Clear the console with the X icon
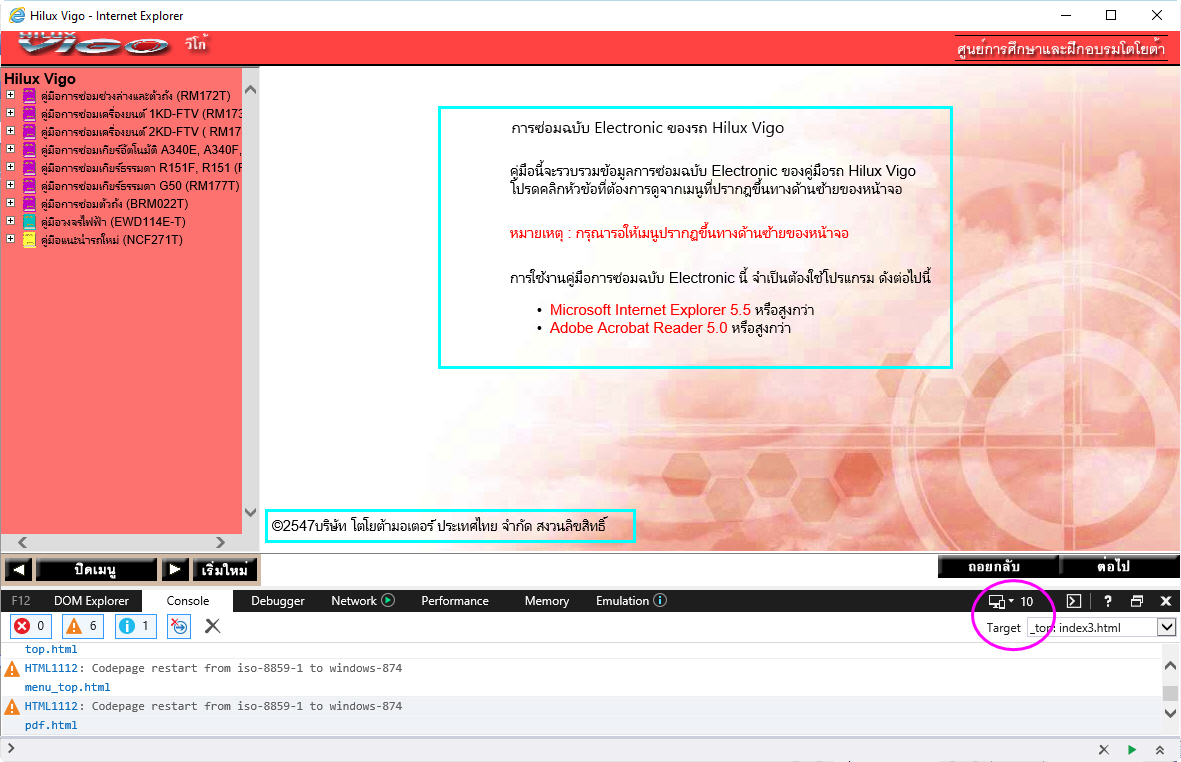 (213, 626)
